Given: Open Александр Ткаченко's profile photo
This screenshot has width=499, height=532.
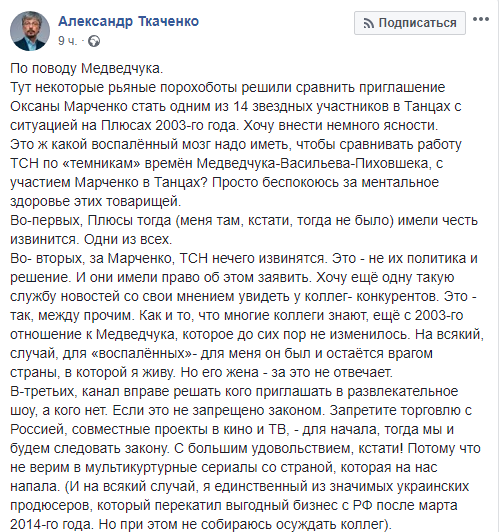Looking at the screenshot, I should point(30,31).
